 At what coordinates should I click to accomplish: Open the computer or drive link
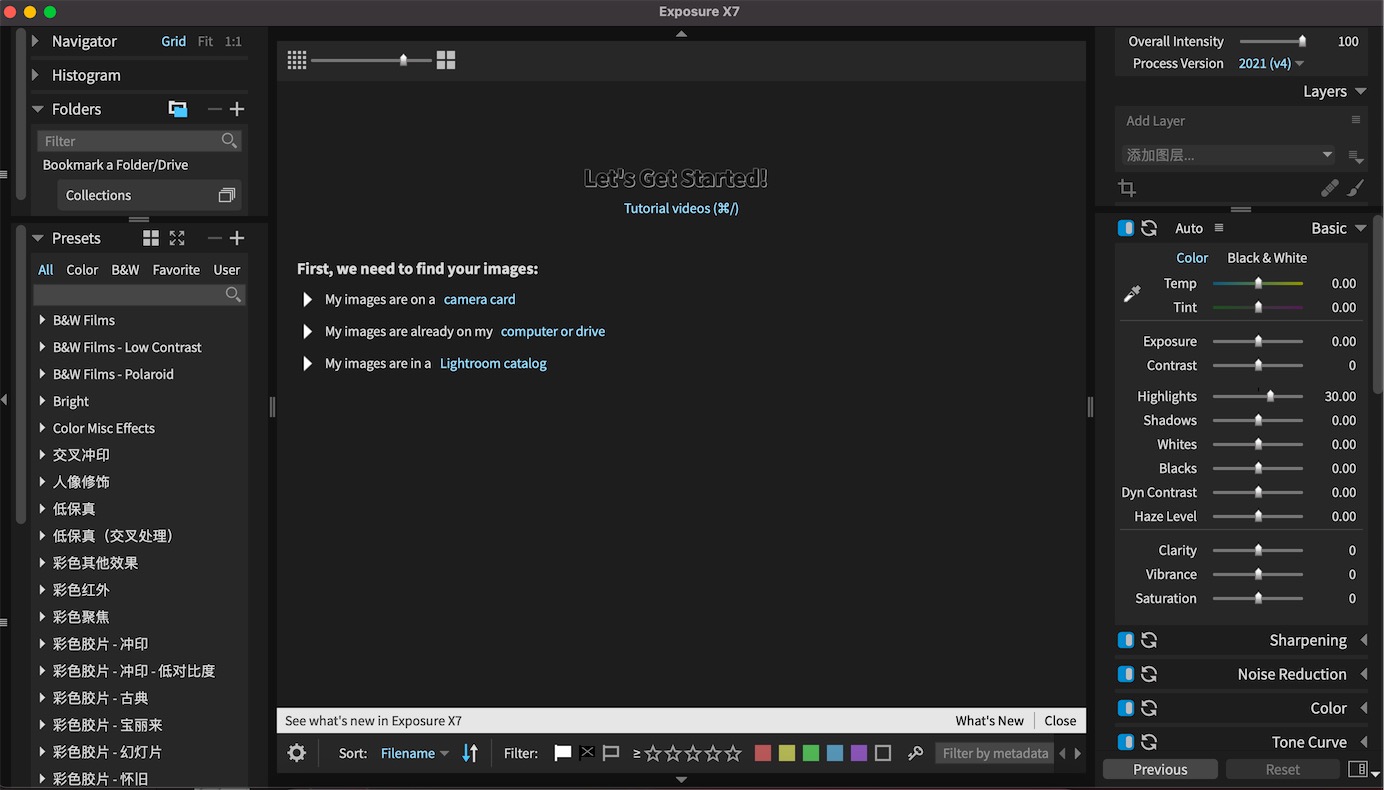553,331
